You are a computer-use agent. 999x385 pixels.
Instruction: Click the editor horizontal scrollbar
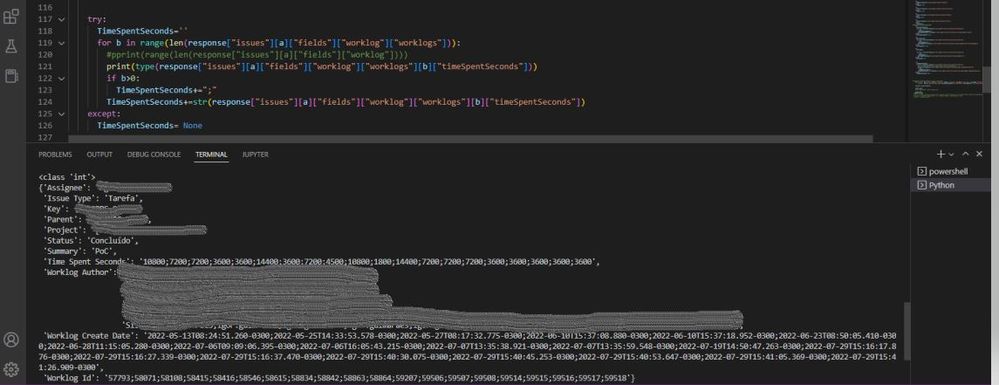click(470, 138)
